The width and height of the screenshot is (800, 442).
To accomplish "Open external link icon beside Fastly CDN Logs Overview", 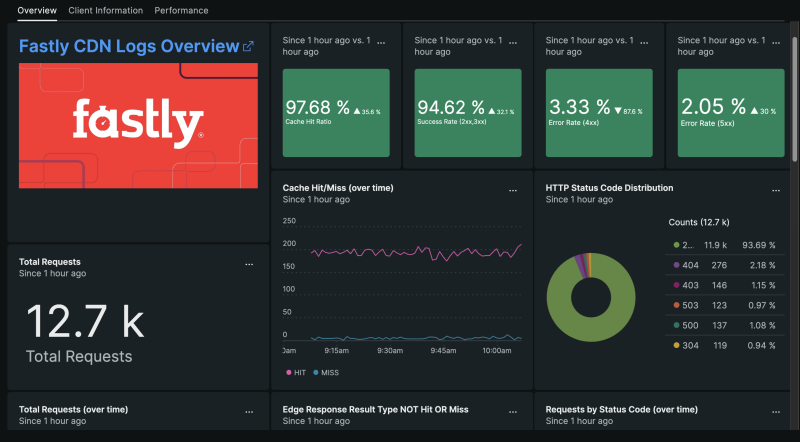I will click(x=248, y=46).
